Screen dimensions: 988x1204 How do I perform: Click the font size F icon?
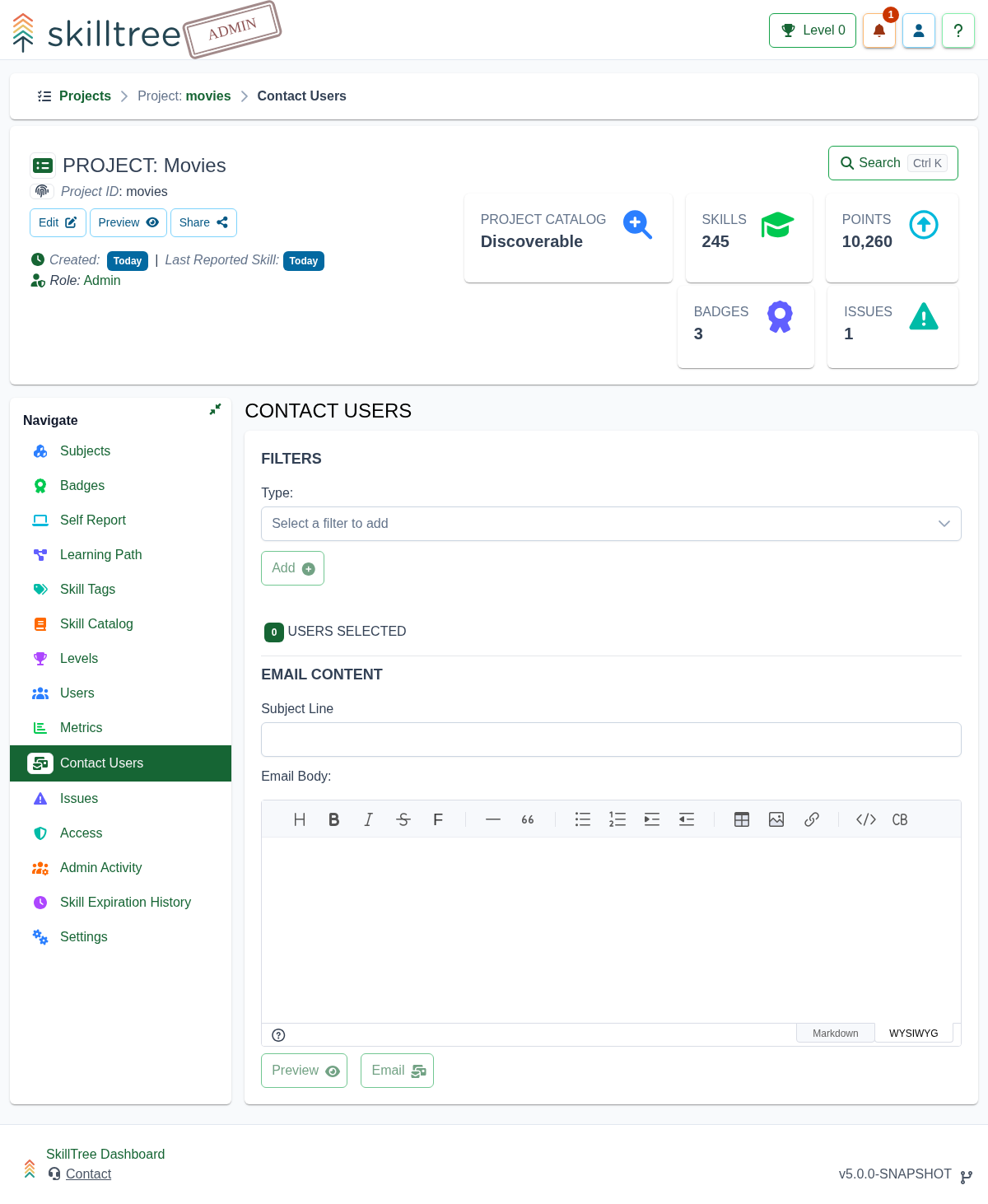click(x=438, y=819)
